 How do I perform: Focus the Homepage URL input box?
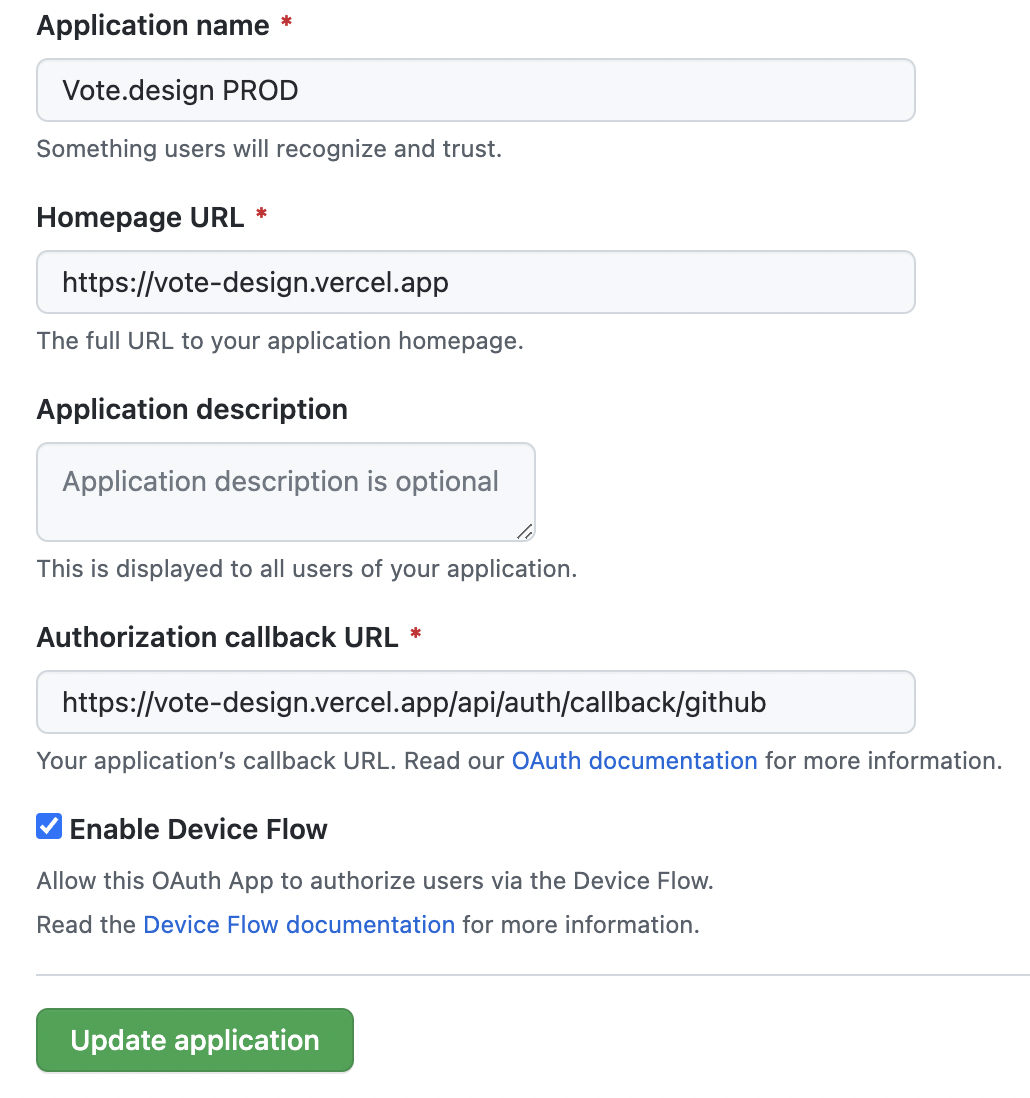click(x=475, y=283)
